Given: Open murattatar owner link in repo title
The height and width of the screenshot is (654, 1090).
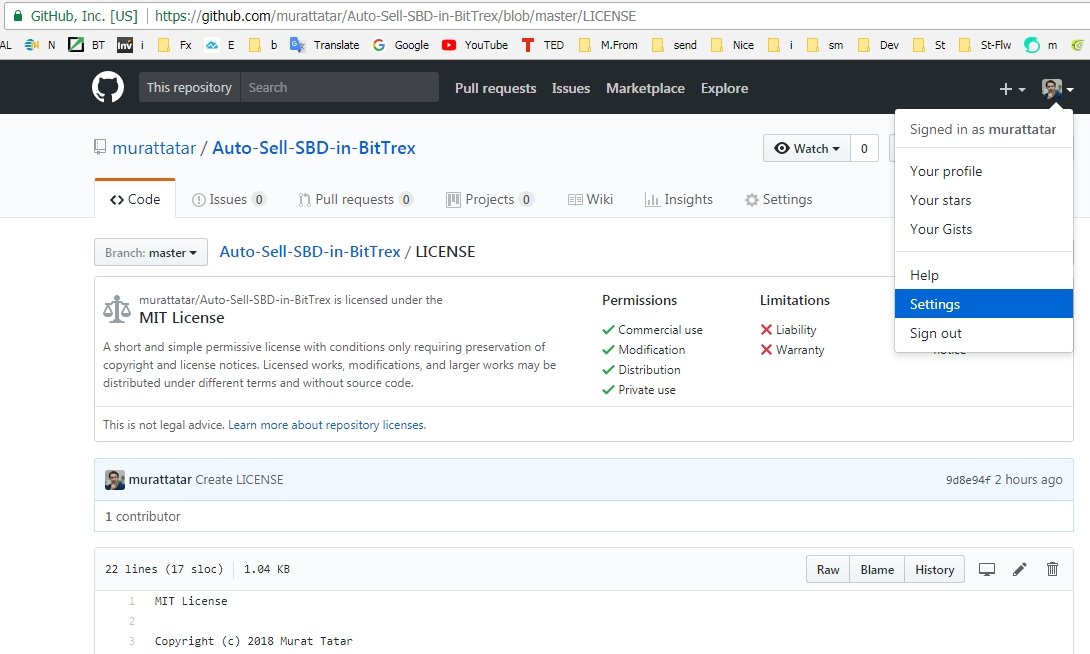Looking at the screenshot, I should [154, 148].
